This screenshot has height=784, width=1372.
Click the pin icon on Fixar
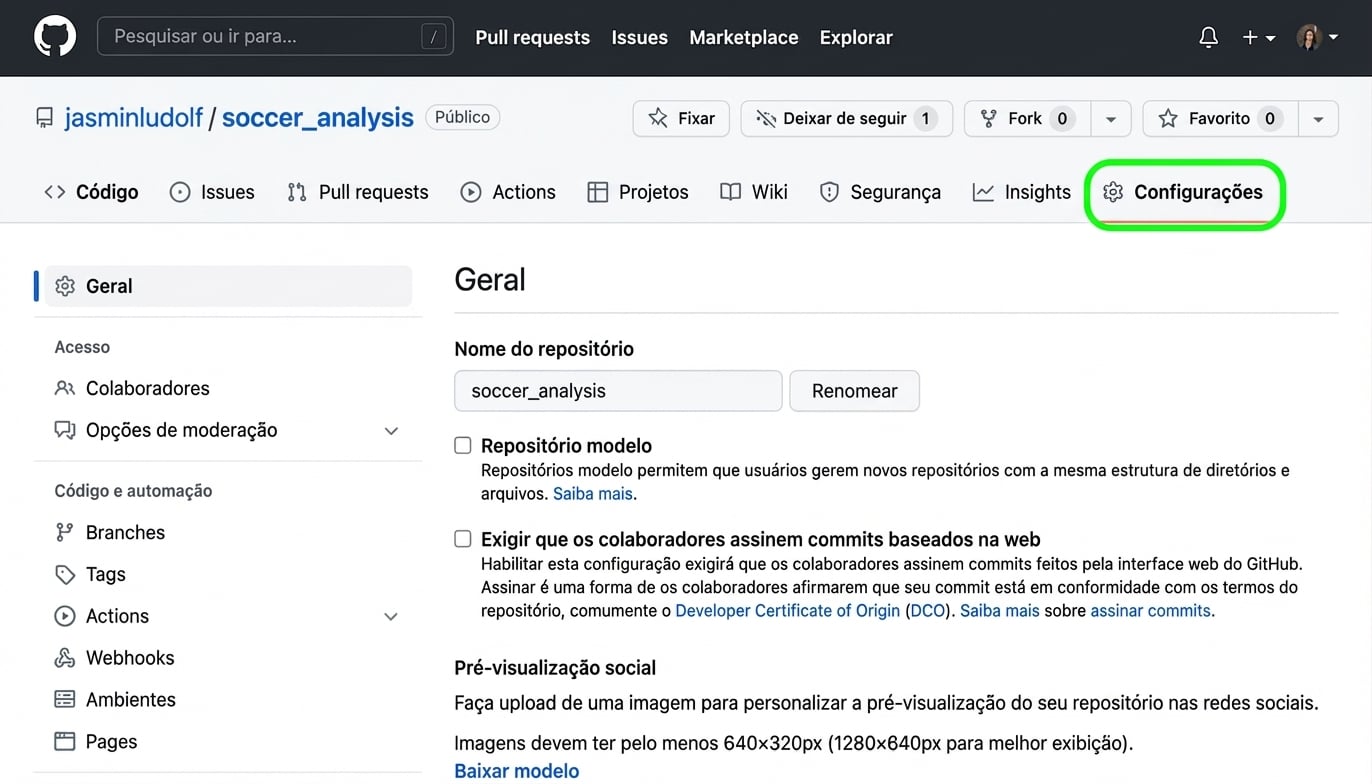click(658, 118)
